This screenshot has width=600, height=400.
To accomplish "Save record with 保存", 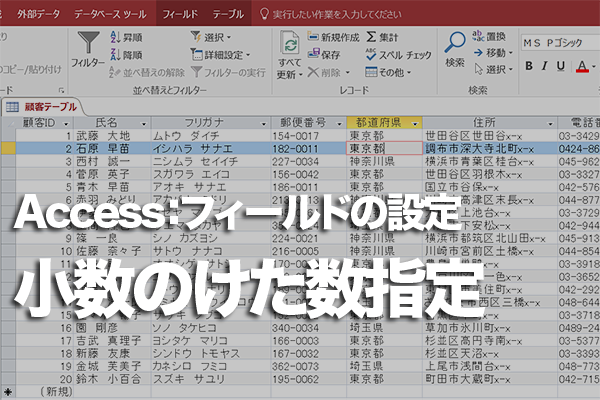I will (x=324, y=54).
